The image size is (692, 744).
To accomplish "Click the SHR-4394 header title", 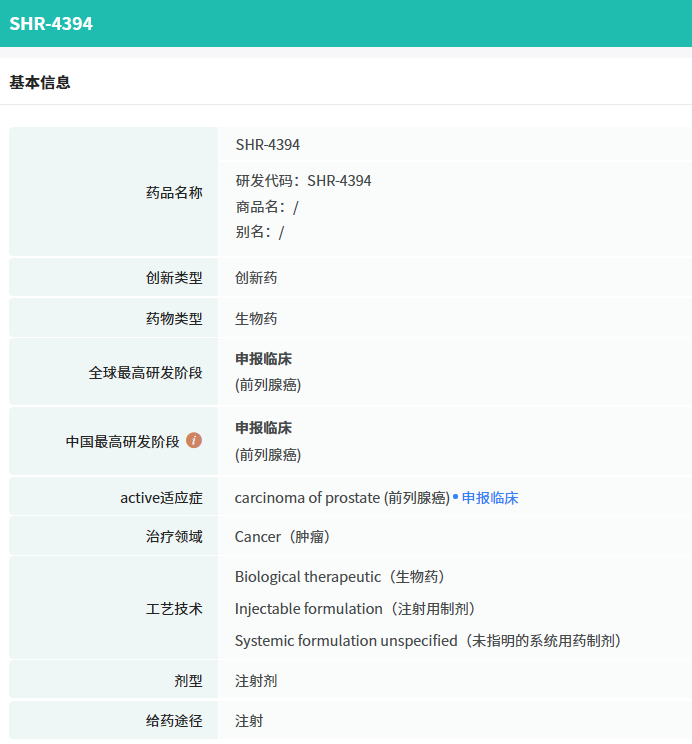I will (x=51, y=24).
